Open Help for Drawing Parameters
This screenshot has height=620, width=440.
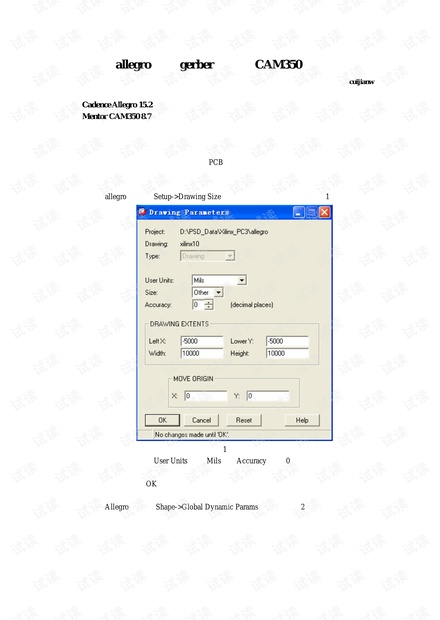[x=302, y=420]
